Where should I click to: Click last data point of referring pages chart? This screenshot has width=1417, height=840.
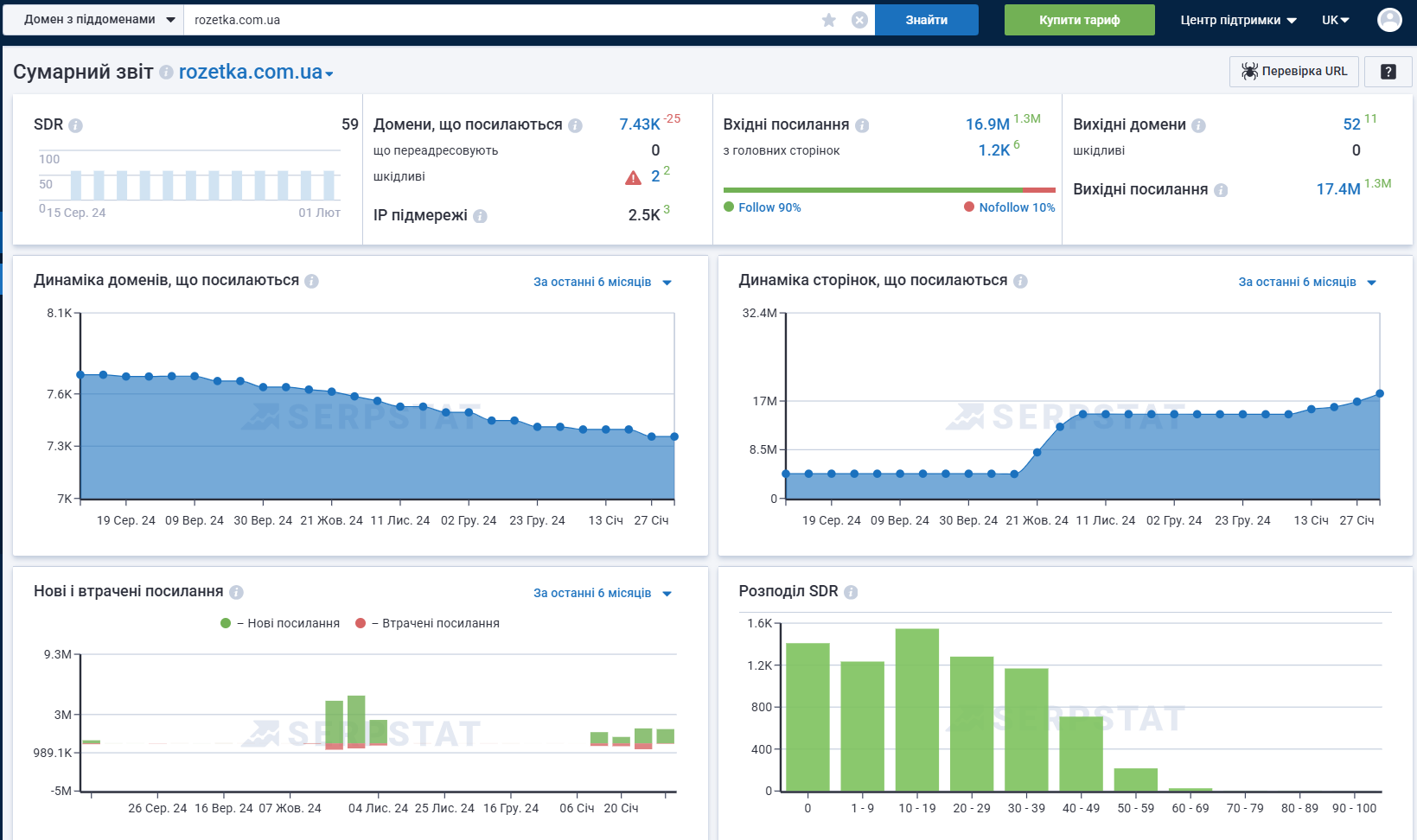1380,394
